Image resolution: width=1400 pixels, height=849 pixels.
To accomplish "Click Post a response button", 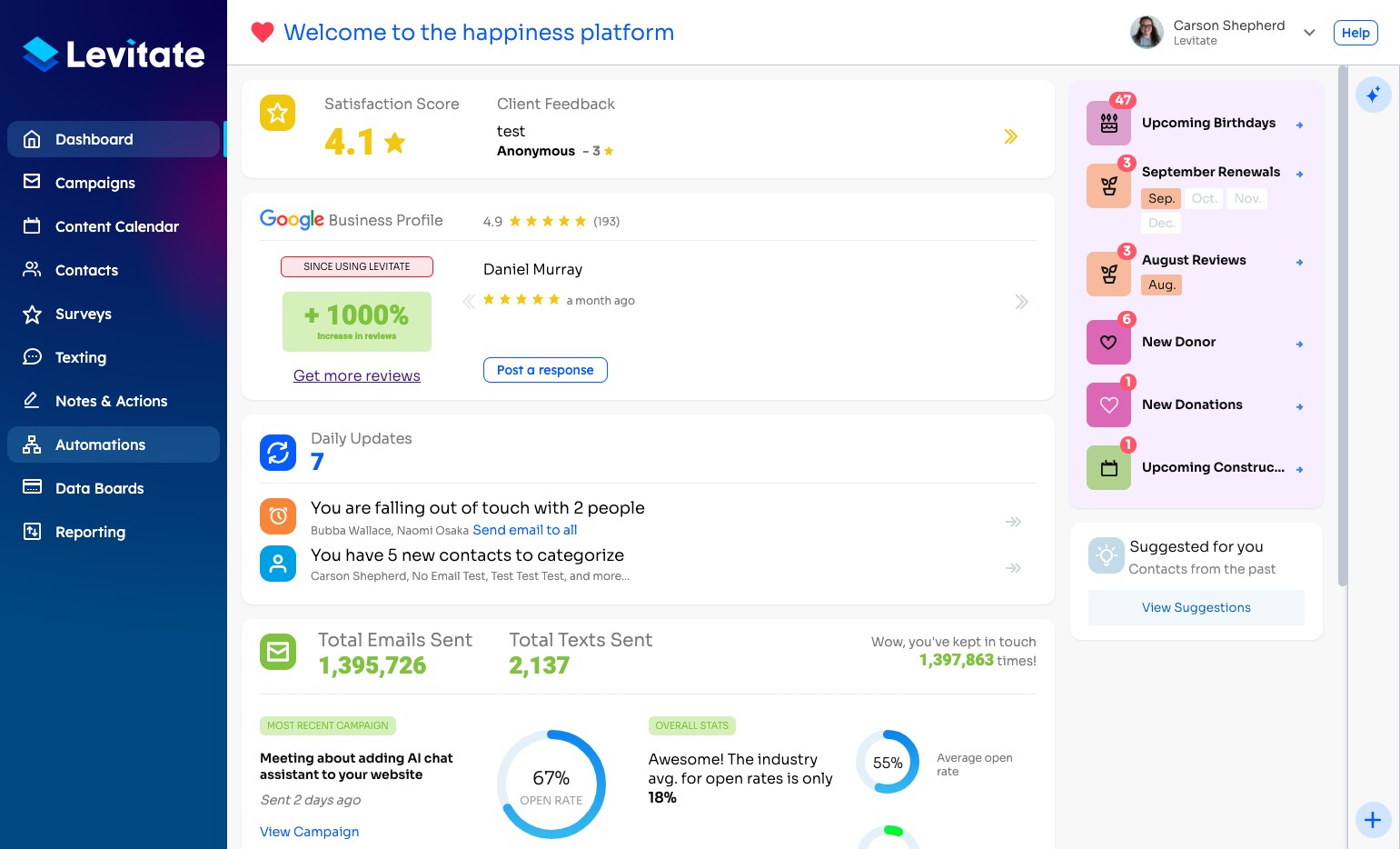I will 545,370.
